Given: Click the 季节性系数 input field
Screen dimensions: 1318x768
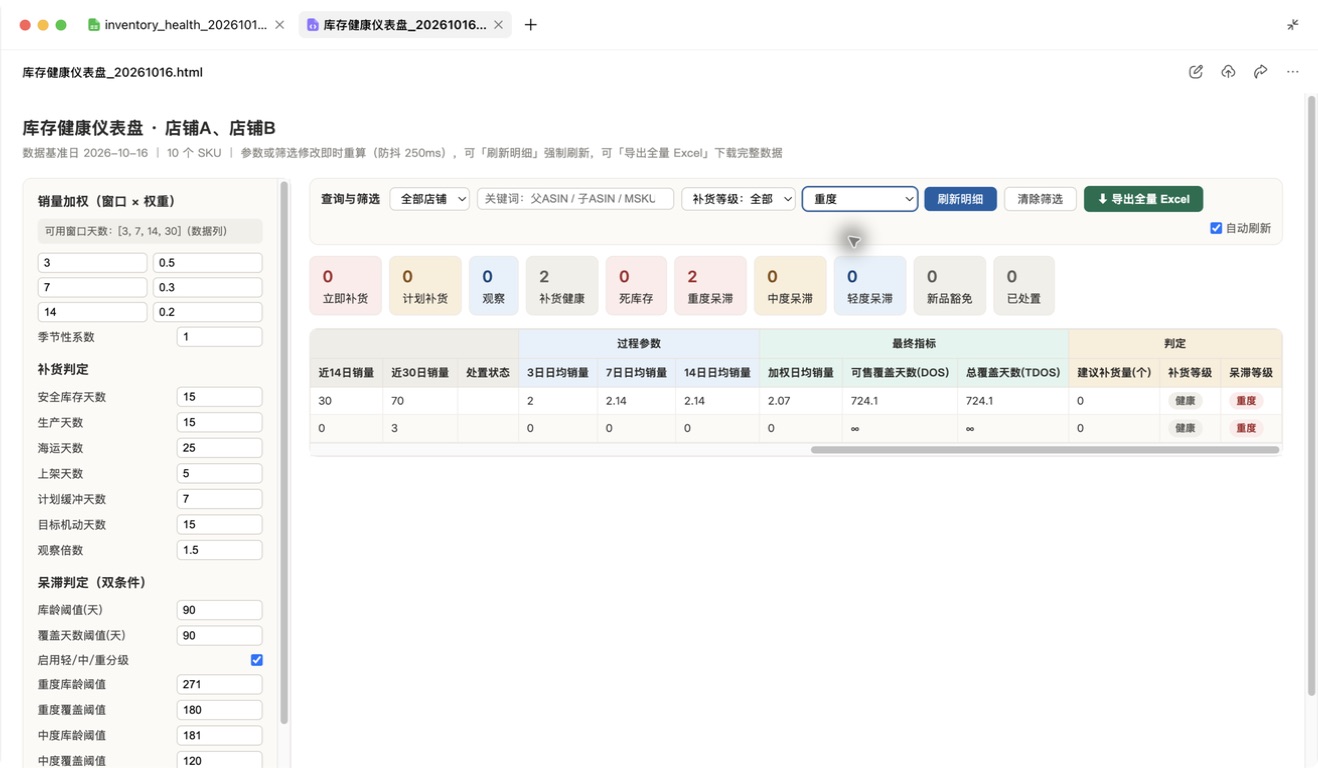Looking at the screenshot, I should pos(219,337).
